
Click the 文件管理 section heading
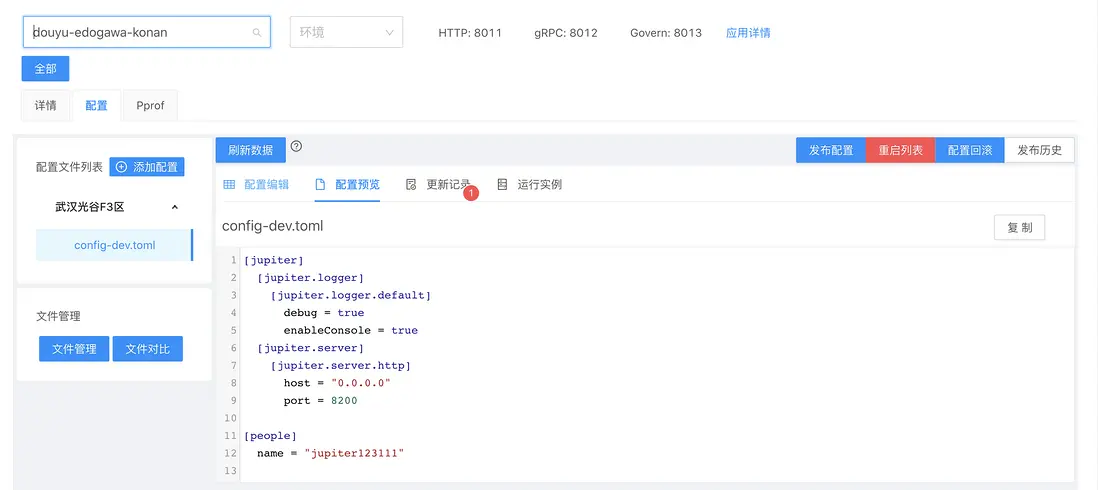(58, 316)
